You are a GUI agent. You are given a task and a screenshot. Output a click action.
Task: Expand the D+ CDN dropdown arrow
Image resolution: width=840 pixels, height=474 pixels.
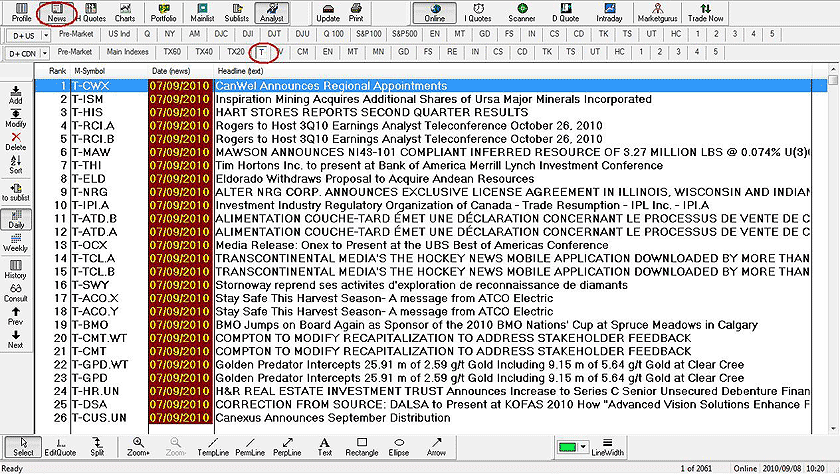[x=45, y=54]
